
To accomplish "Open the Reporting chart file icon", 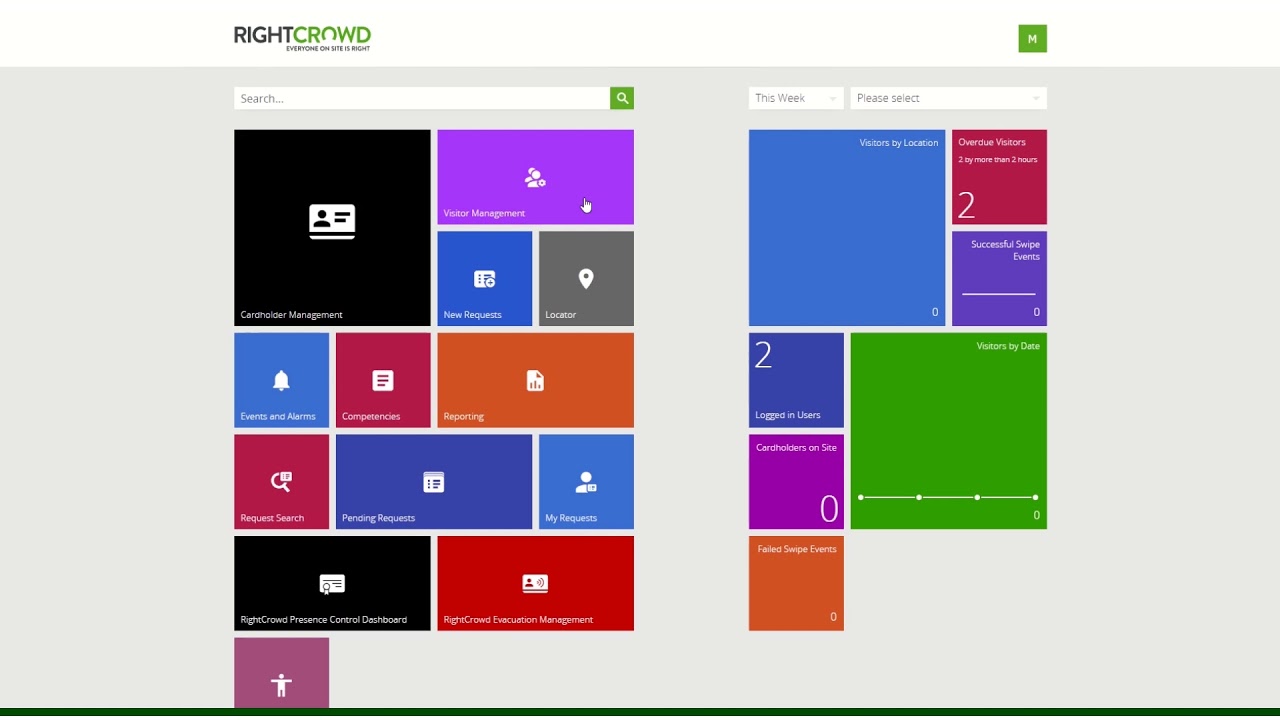I will [x=535, y=380].
